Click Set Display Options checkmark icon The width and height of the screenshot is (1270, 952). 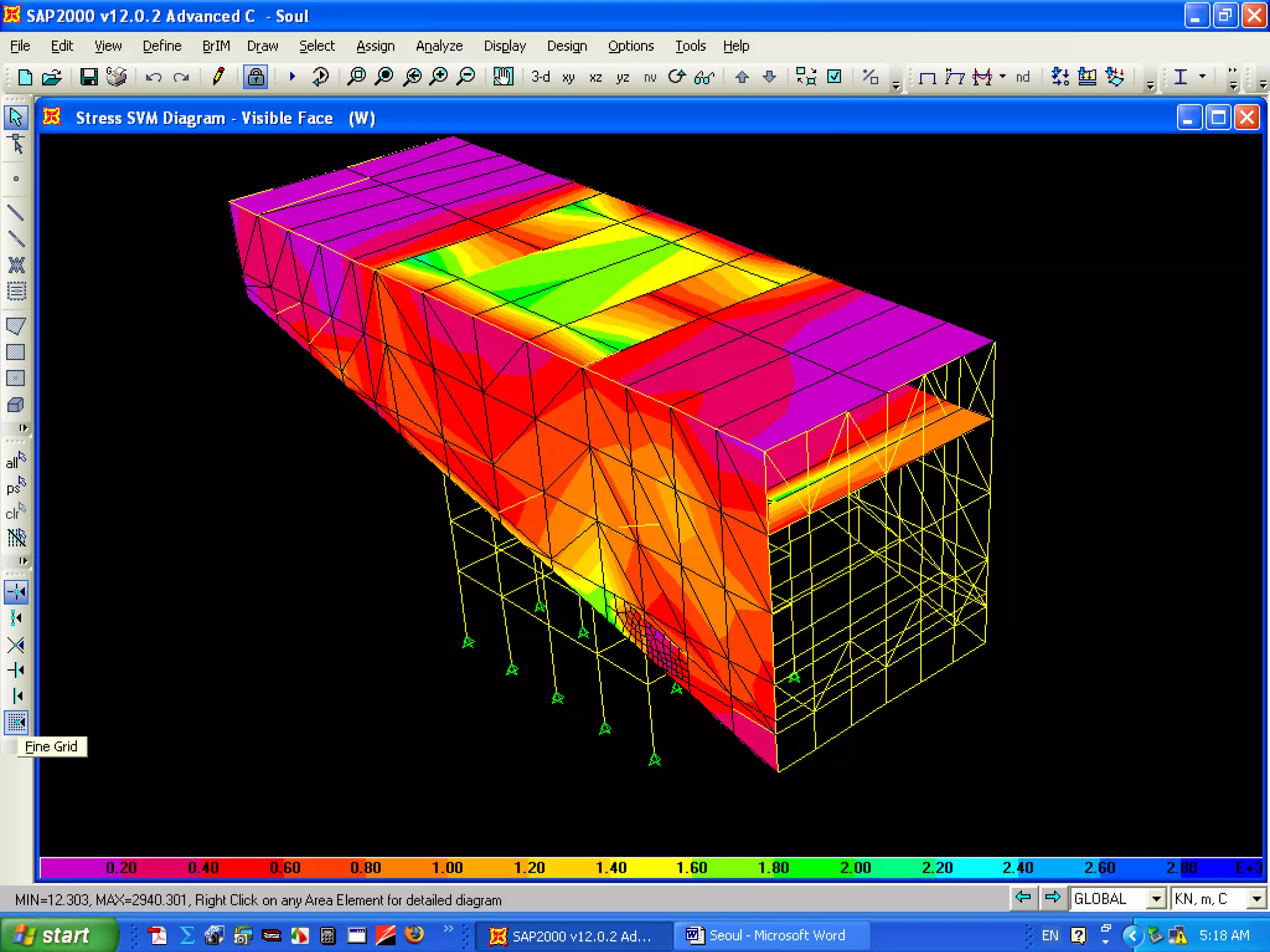click(835, 77)
